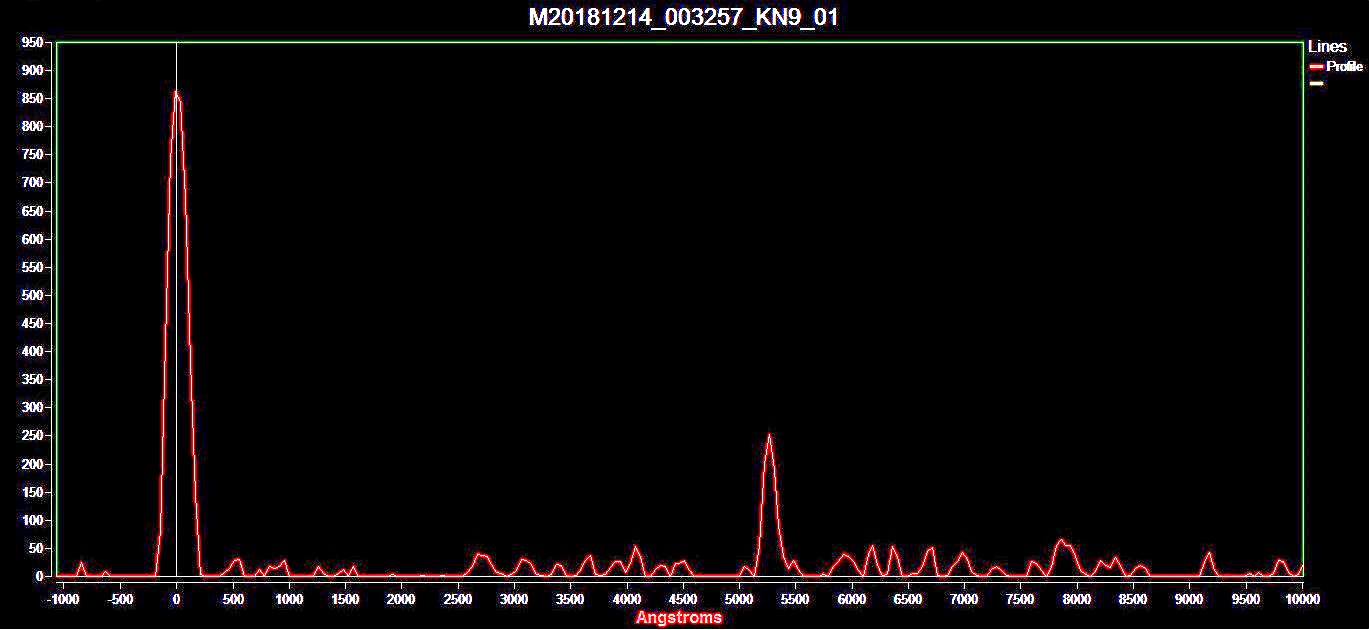Click the small peak near 2700 Angstroms
1369x630 pixels.
480,554
